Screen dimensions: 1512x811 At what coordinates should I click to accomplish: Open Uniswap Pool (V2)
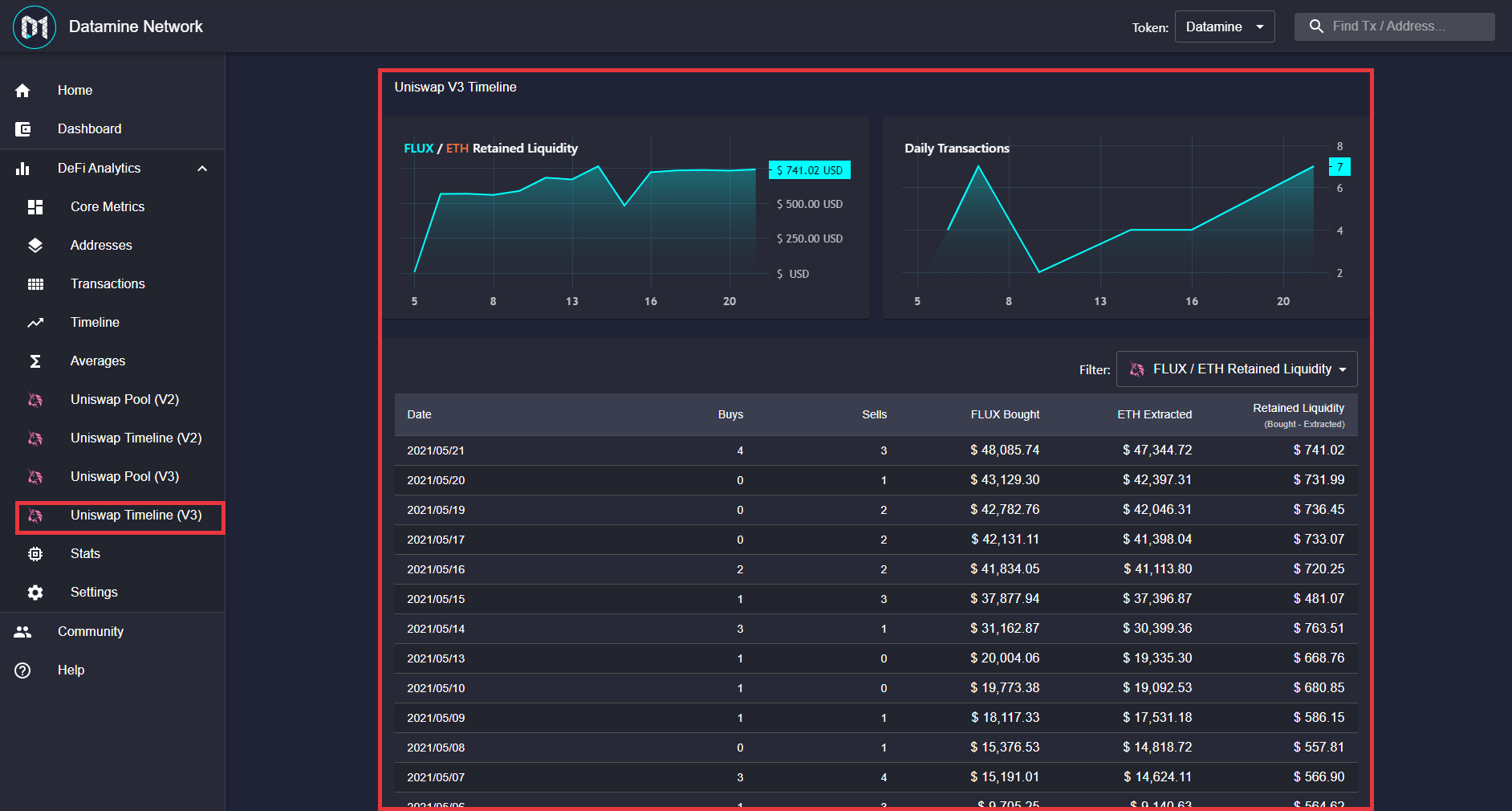click(112, 400)
